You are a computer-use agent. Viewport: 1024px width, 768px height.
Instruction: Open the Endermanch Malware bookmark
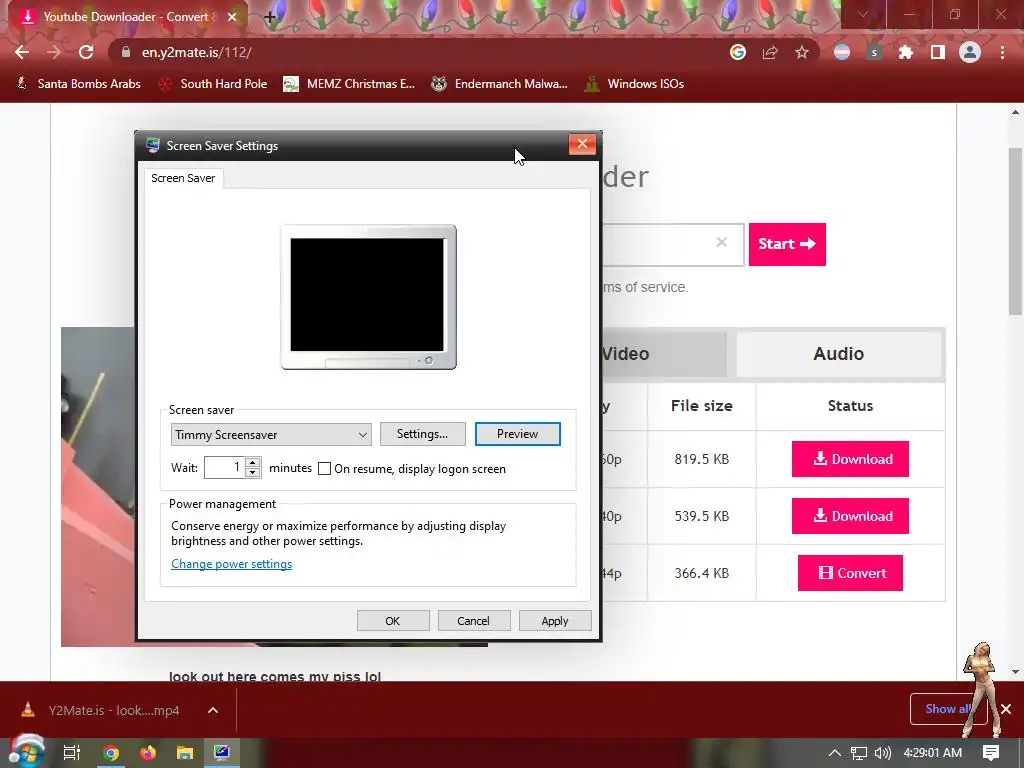[x=500, y=84]
